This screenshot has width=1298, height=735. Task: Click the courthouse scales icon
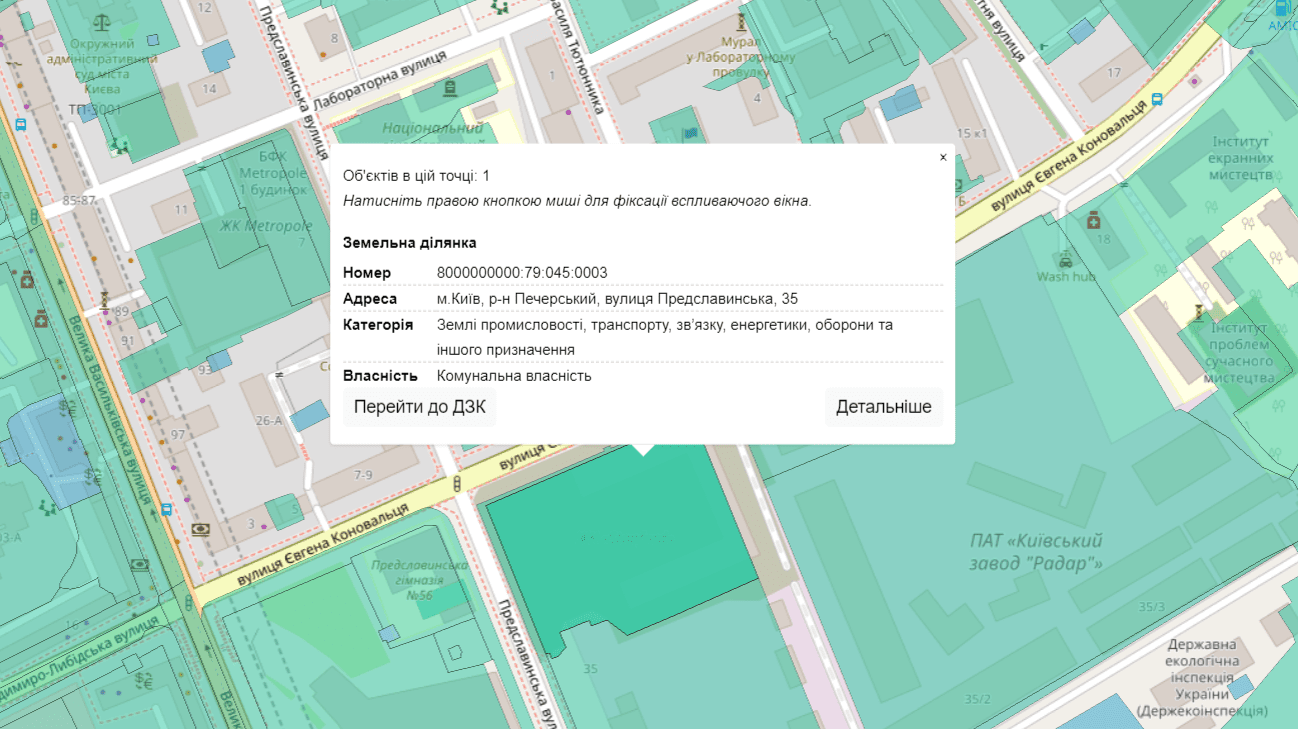[x=99, y=21]
